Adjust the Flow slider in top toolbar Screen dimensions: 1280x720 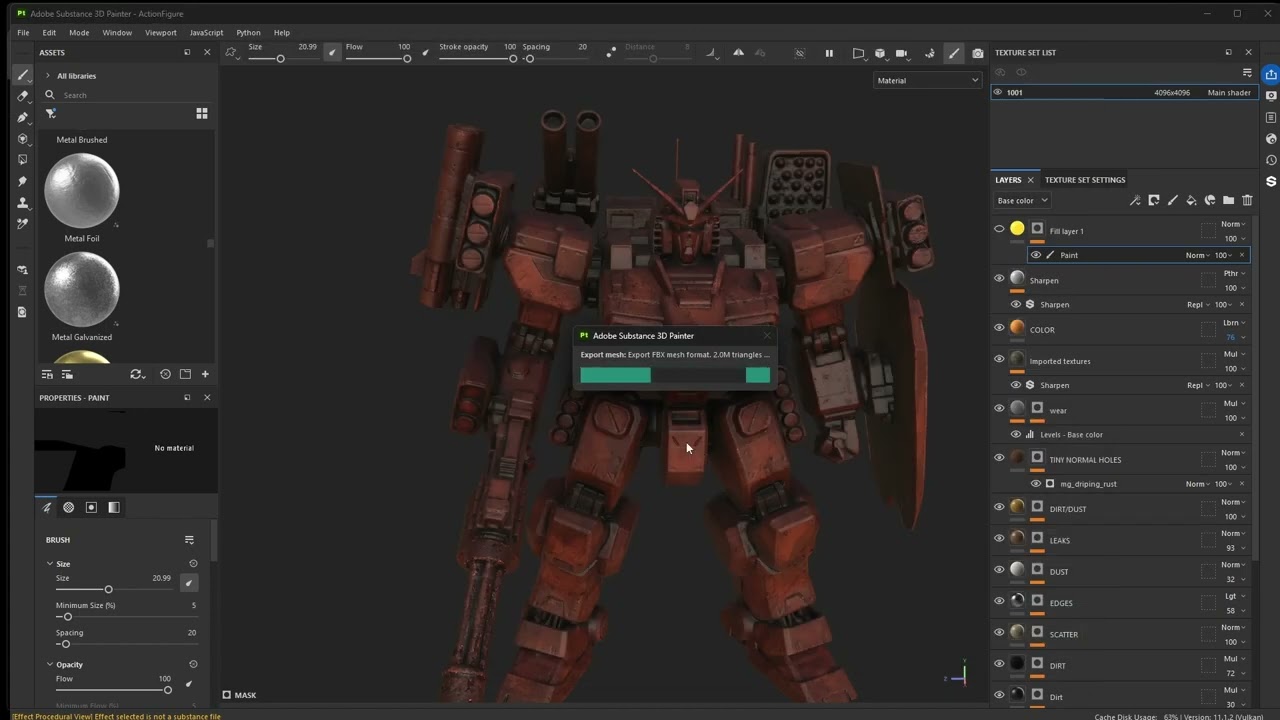[377, 59]
